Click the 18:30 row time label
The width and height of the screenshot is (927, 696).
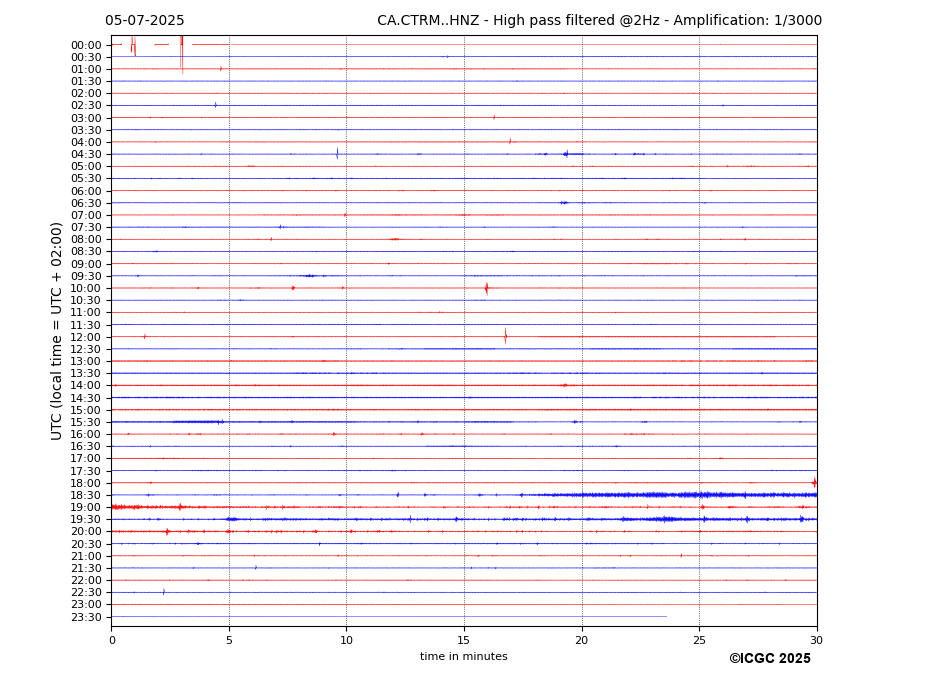pyautogui.click(x=86, y=495)
